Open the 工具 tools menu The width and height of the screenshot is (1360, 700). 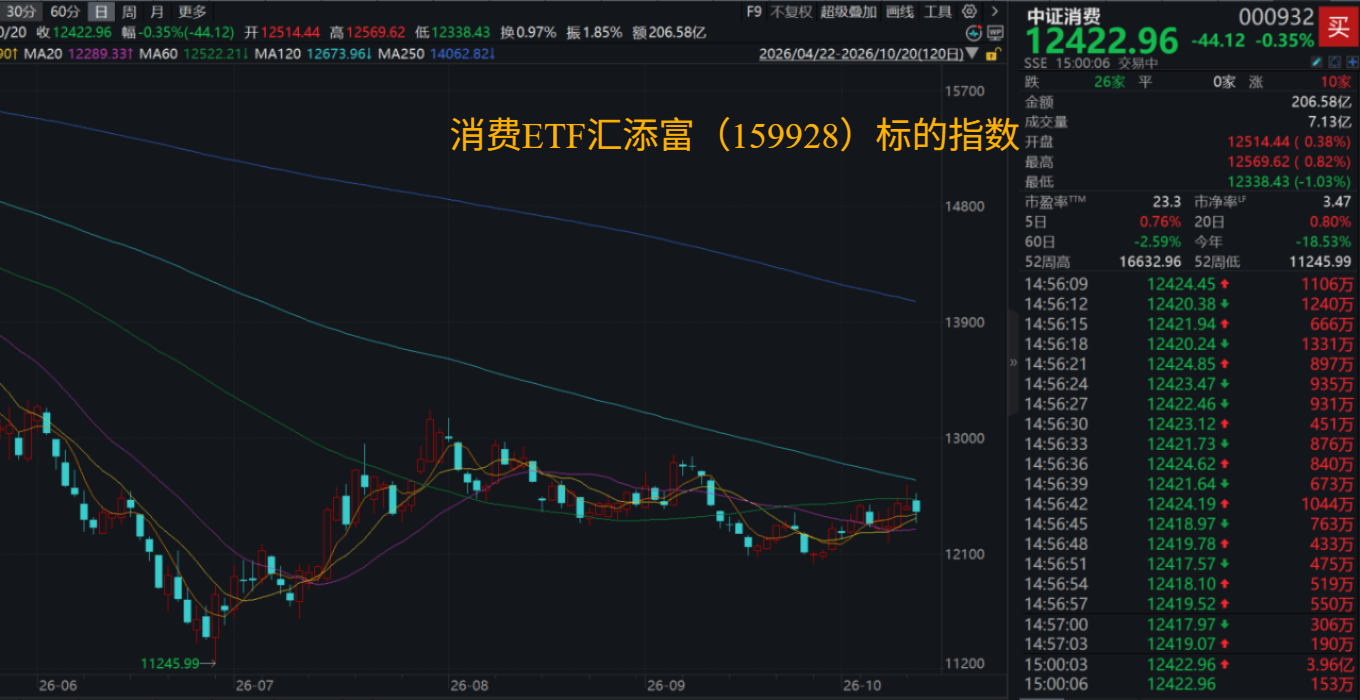pyautogui.click(x=937, y=11)
